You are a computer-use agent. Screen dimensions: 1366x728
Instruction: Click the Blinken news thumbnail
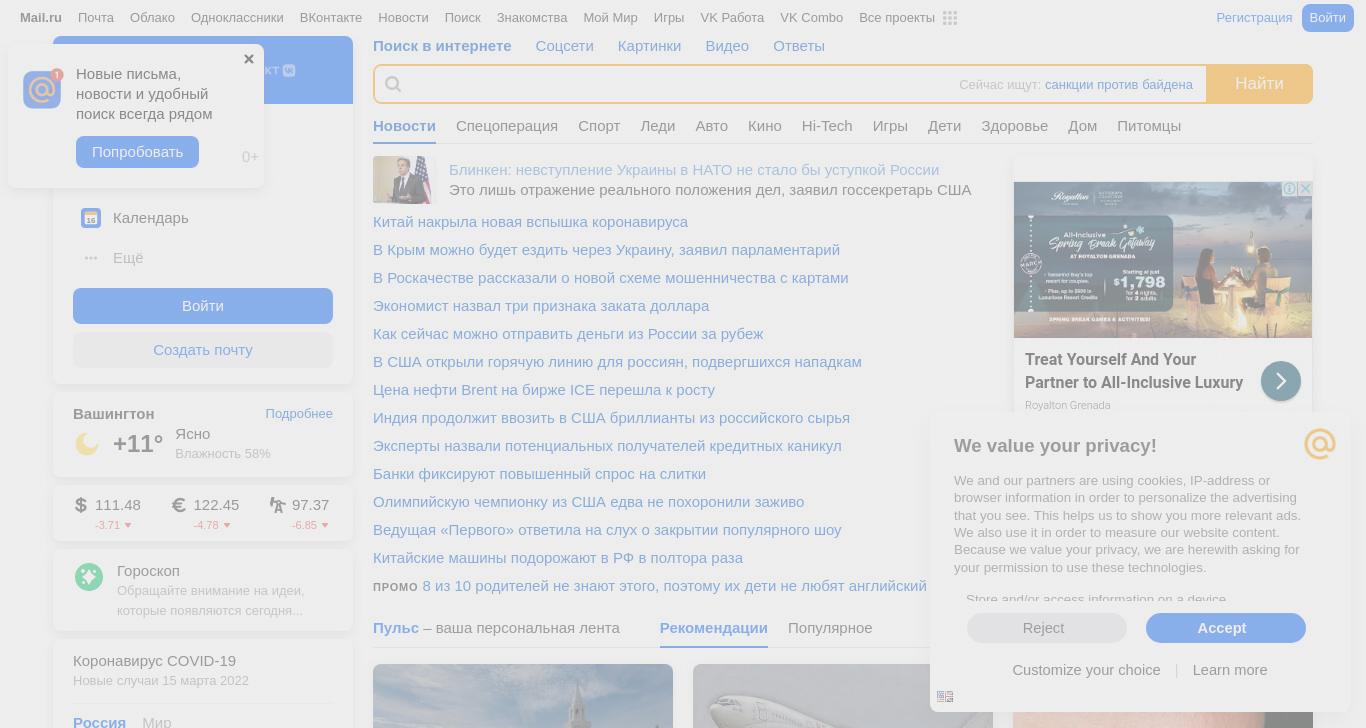pos(405,180)
